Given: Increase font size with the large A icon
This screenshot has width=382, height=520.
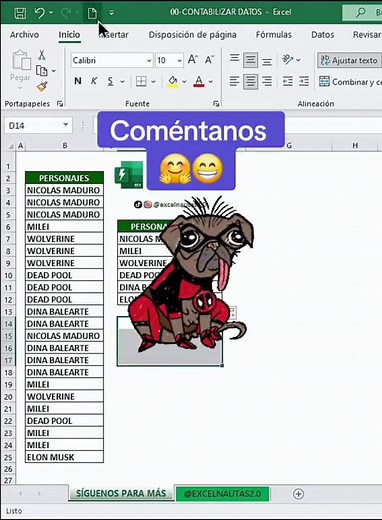Looking at the screenshot, I should (x=193, y=60).
